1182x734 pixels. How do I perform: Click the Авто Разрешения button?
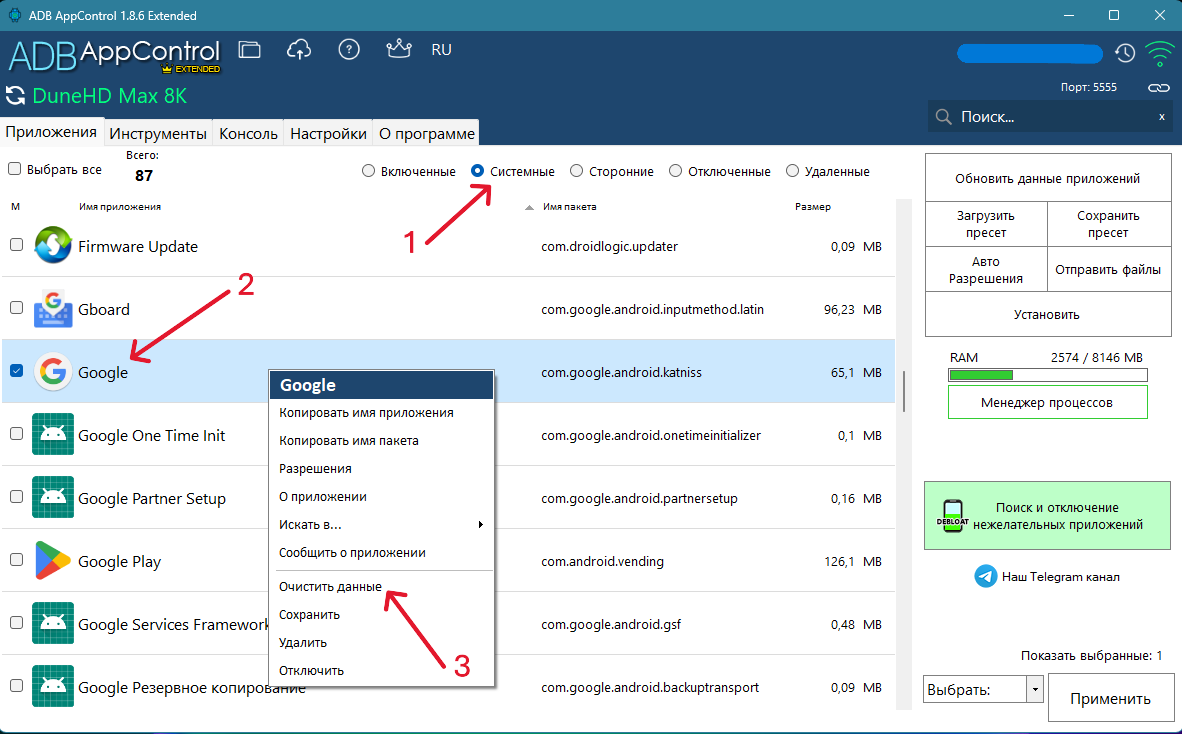(x=986, y=270)
